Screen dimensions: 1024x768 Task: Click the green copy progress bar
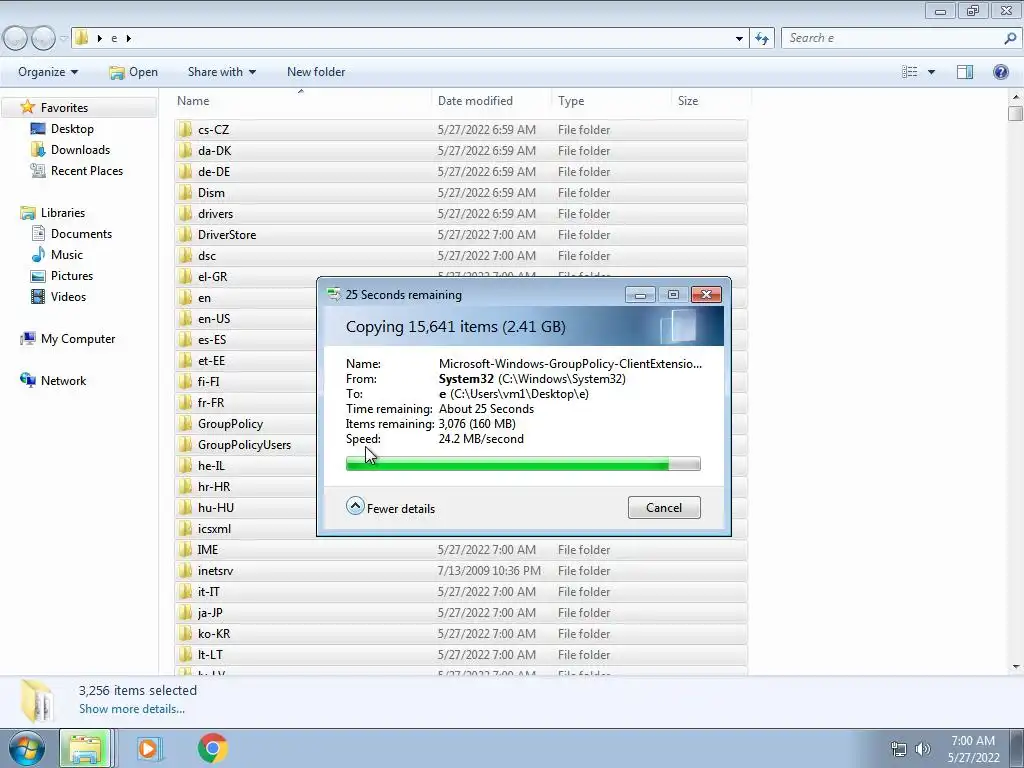pos(523,464)
